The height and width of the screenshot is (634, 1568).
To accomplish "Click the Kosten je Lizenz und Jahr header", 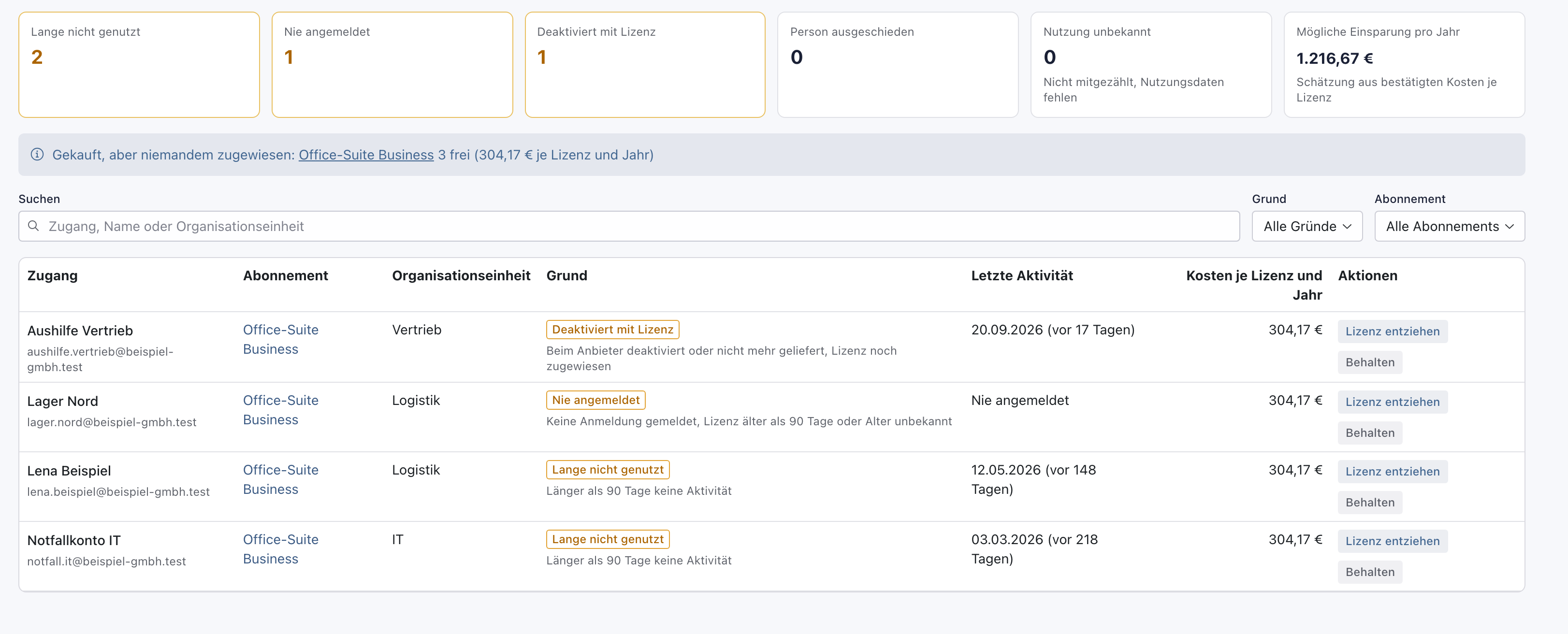I will click(1254, 286).
